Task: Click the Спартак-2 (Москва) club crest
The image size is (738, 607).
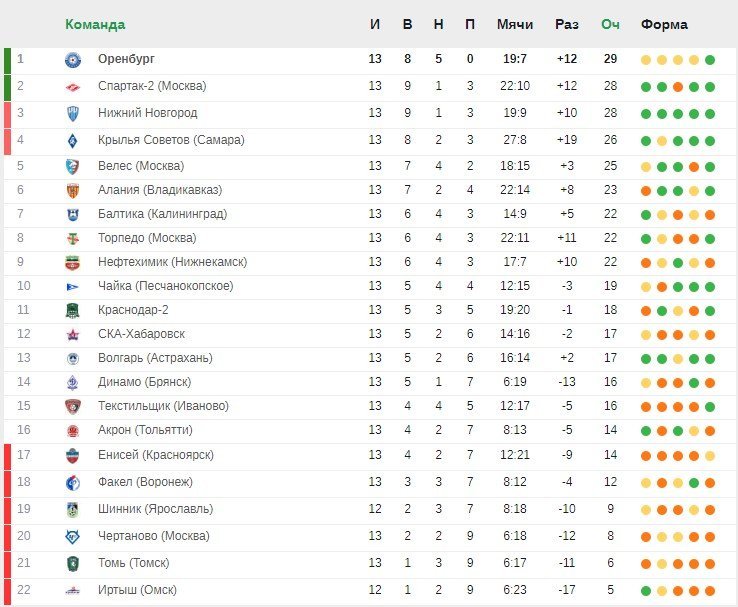Action: pos(72,87)
